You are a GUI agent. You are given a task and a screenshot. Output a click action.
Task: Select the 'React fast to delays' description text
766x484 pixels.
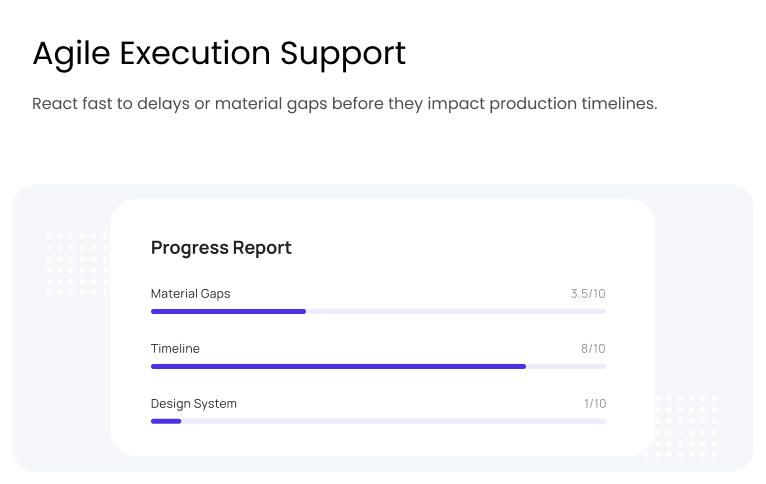click(344, 104)
